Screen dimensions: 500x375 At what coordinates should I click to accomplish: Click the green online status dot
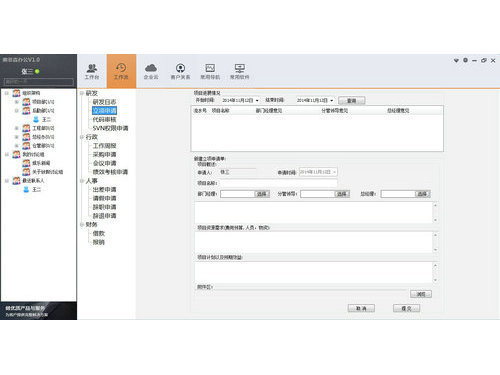pyautogui.click(x=37, y=71)
